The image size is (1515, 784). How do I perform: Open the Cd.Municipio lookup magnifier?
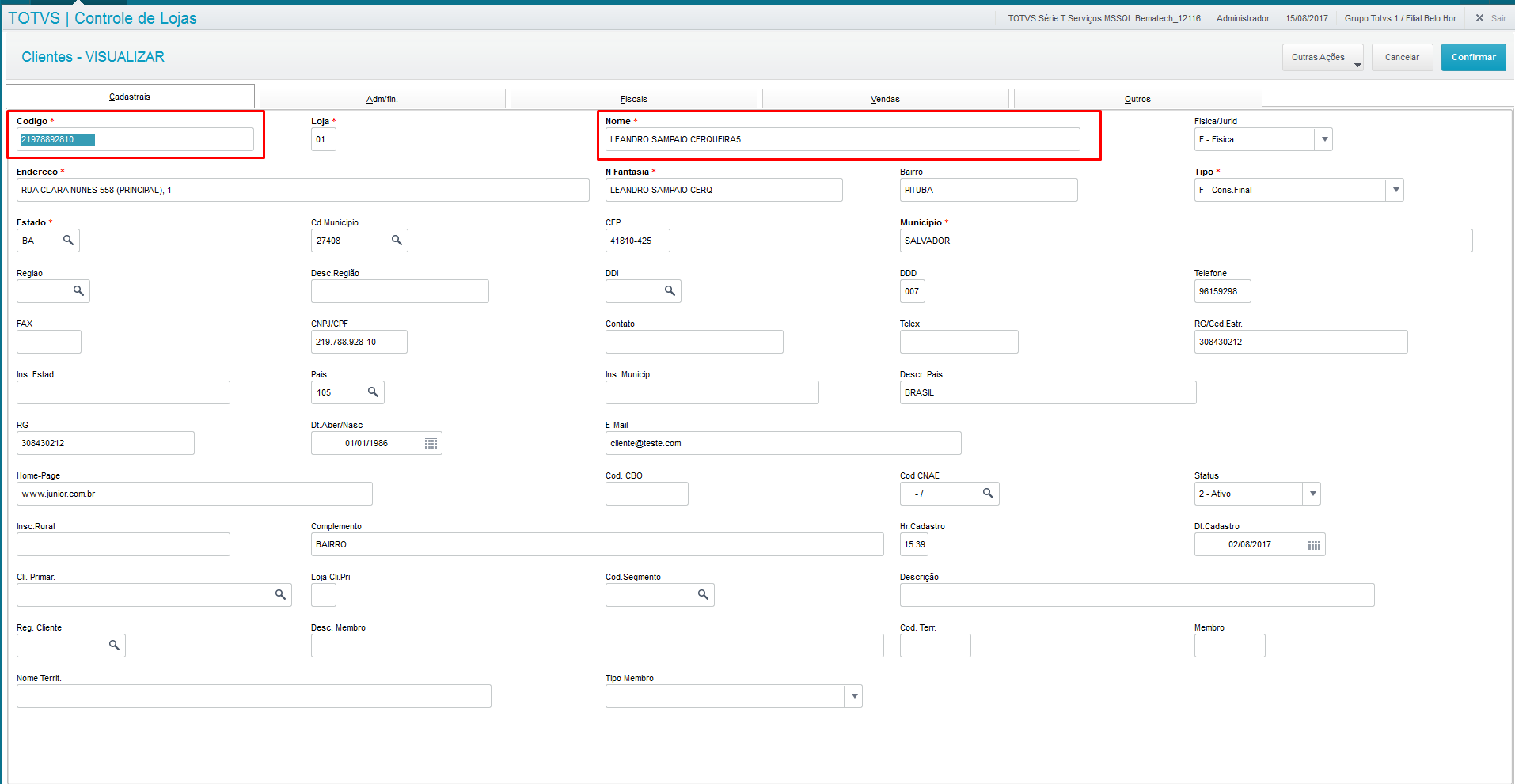pyautogui.click(x=397, y=241)
